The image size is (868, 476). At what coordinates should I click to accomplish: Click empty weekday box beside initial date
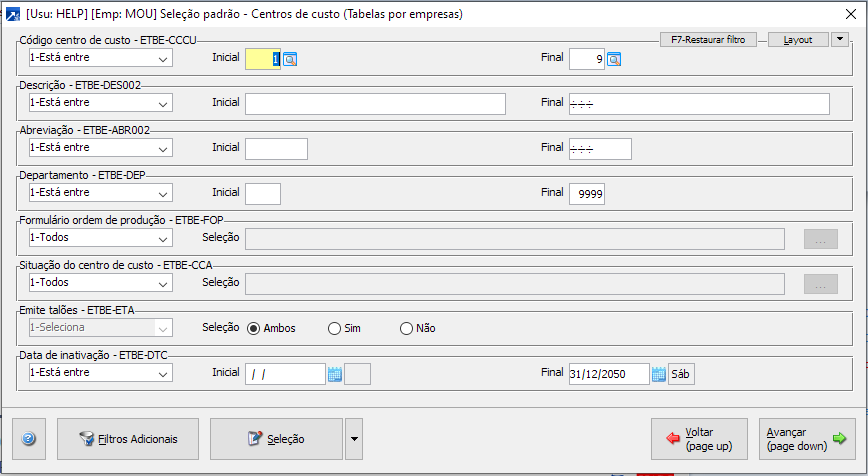[357, 374]
